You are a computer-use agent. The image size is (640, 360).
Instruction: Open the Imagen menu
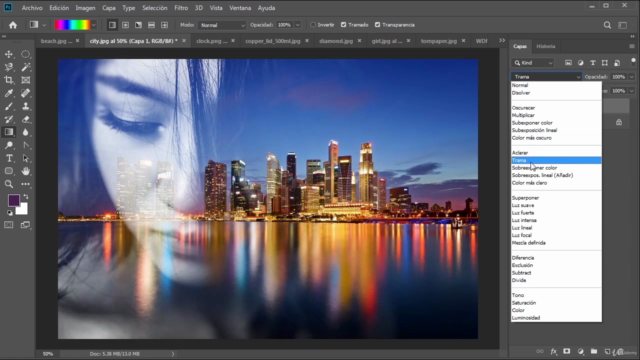tap(85, 8)
